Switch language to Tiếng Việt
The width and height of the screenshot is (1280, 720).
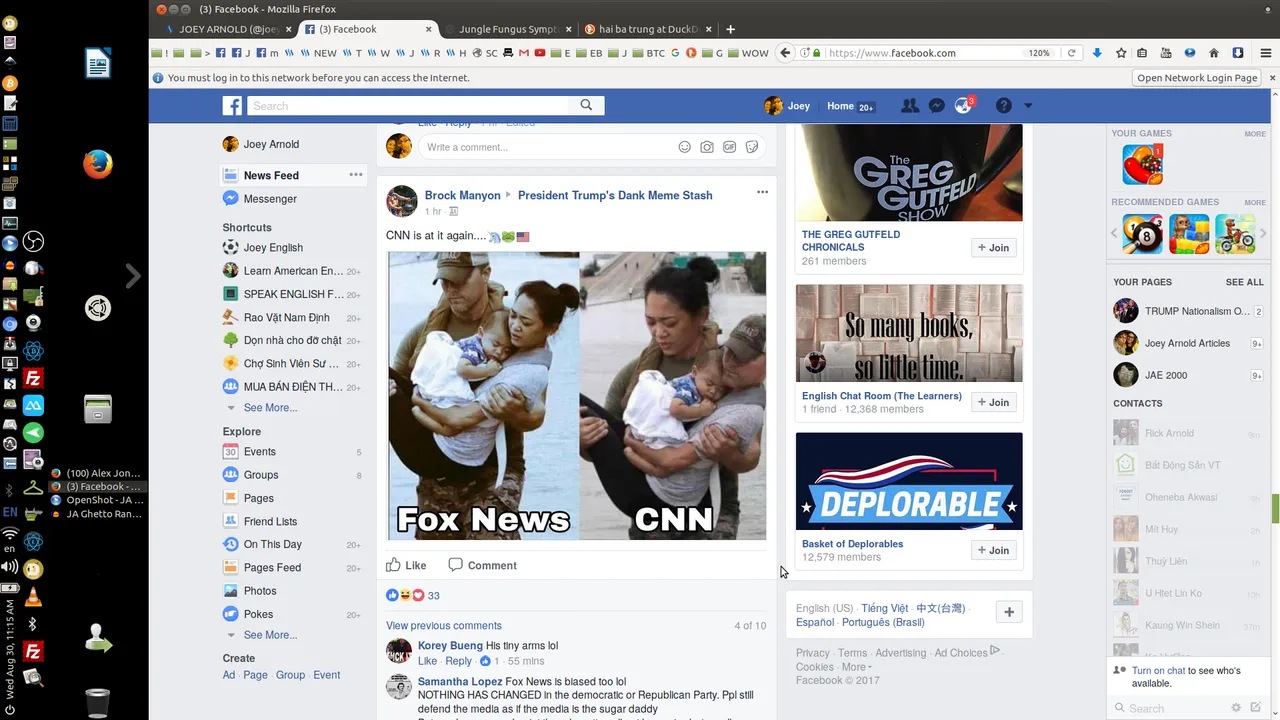pos(885,608)
